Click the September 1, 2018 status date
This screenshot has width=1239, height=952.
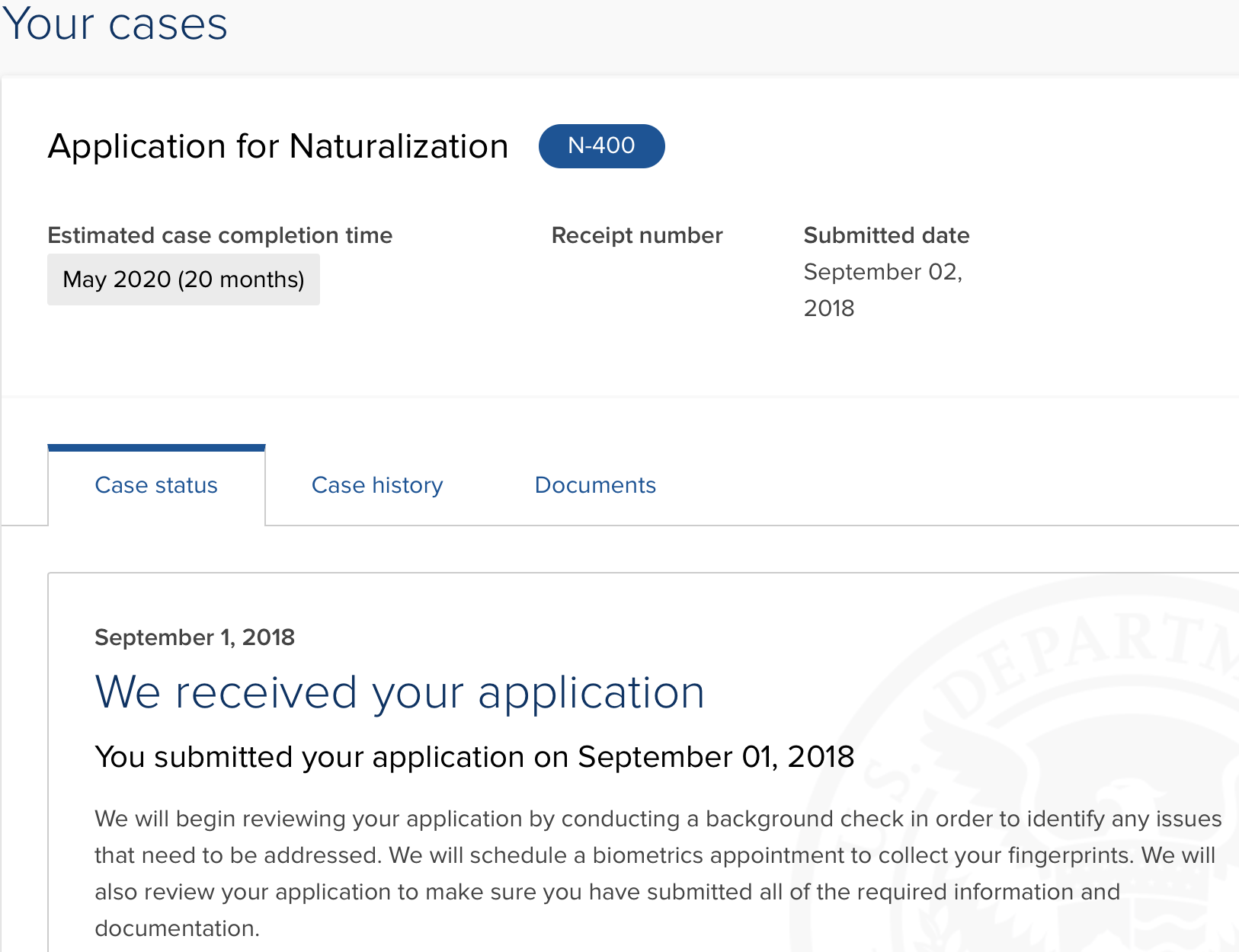click(x=194, y=637)
